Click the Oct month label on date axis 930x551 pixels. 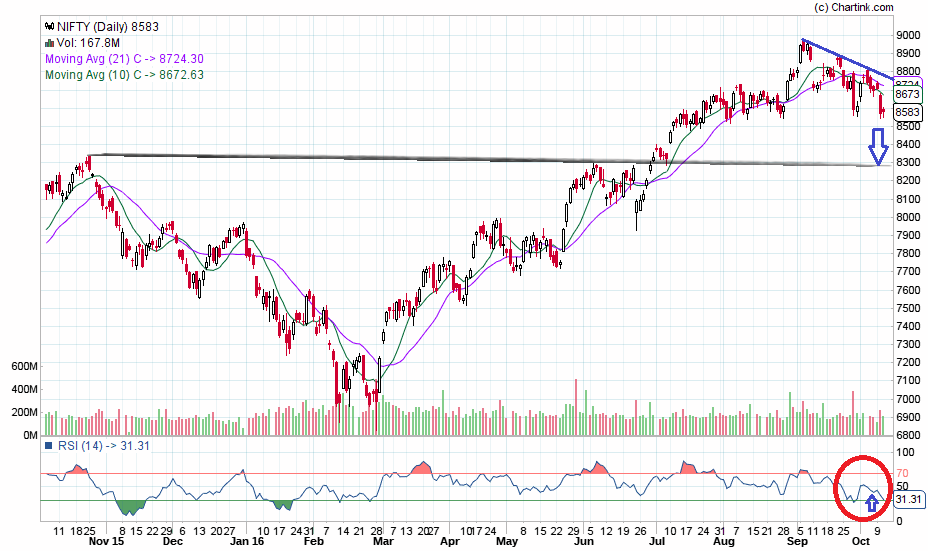tap(861, 542)
